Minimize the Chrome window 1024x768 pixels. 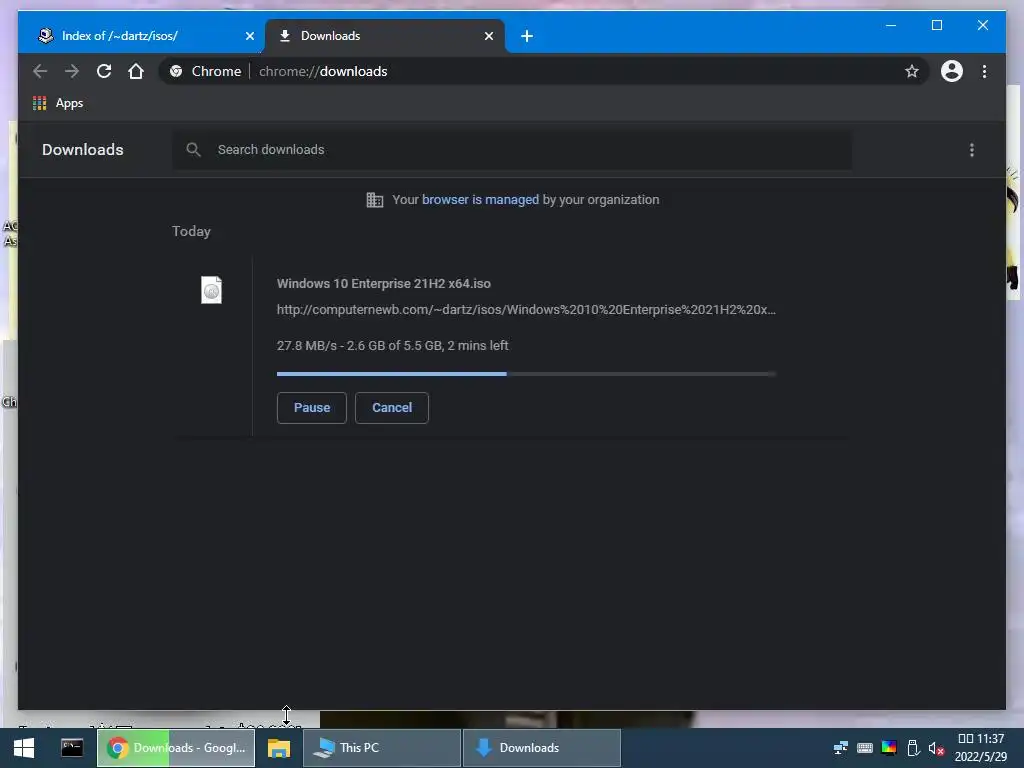(891, 25)
